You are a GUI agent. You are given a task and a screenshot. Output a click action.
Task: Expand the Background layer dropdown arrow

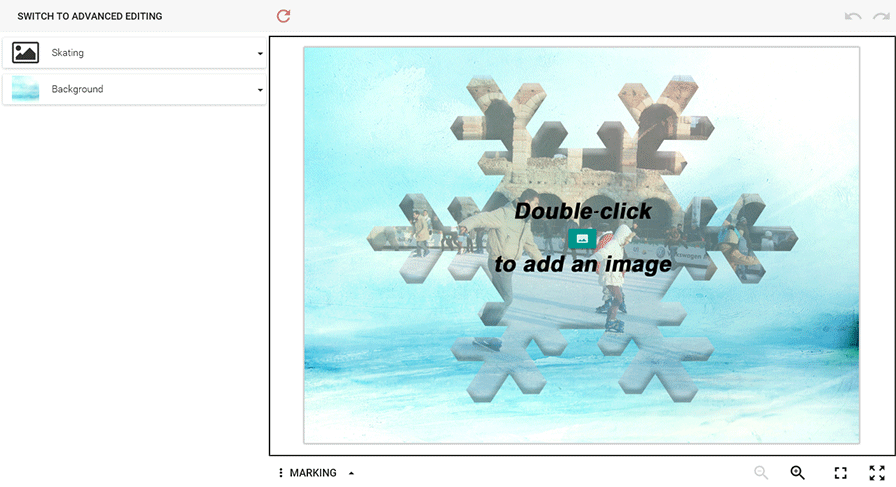(260, 90)
